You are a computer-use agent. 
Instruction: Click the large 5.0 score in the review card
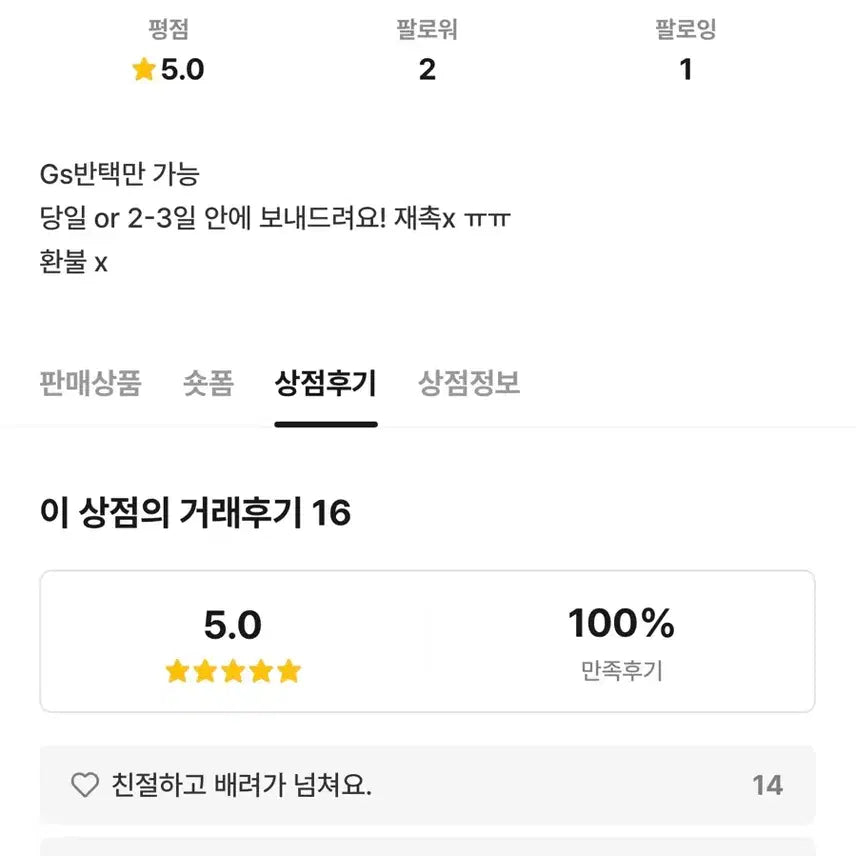[x=233, y=626]
